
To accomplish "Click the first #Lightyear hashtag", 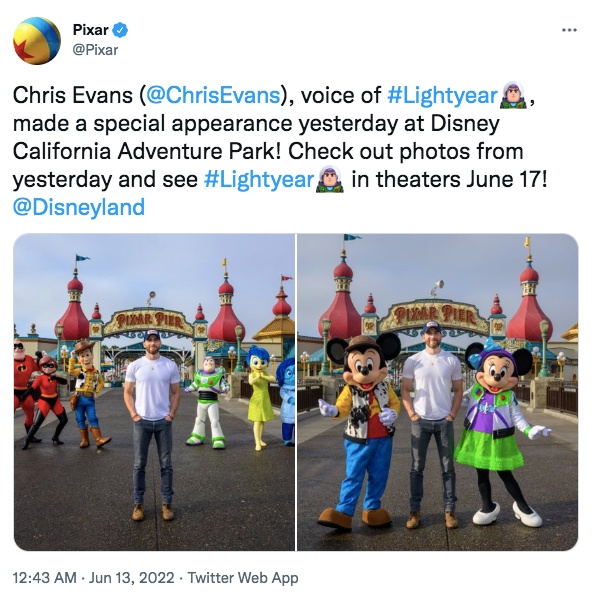I will tap(442, 95).
